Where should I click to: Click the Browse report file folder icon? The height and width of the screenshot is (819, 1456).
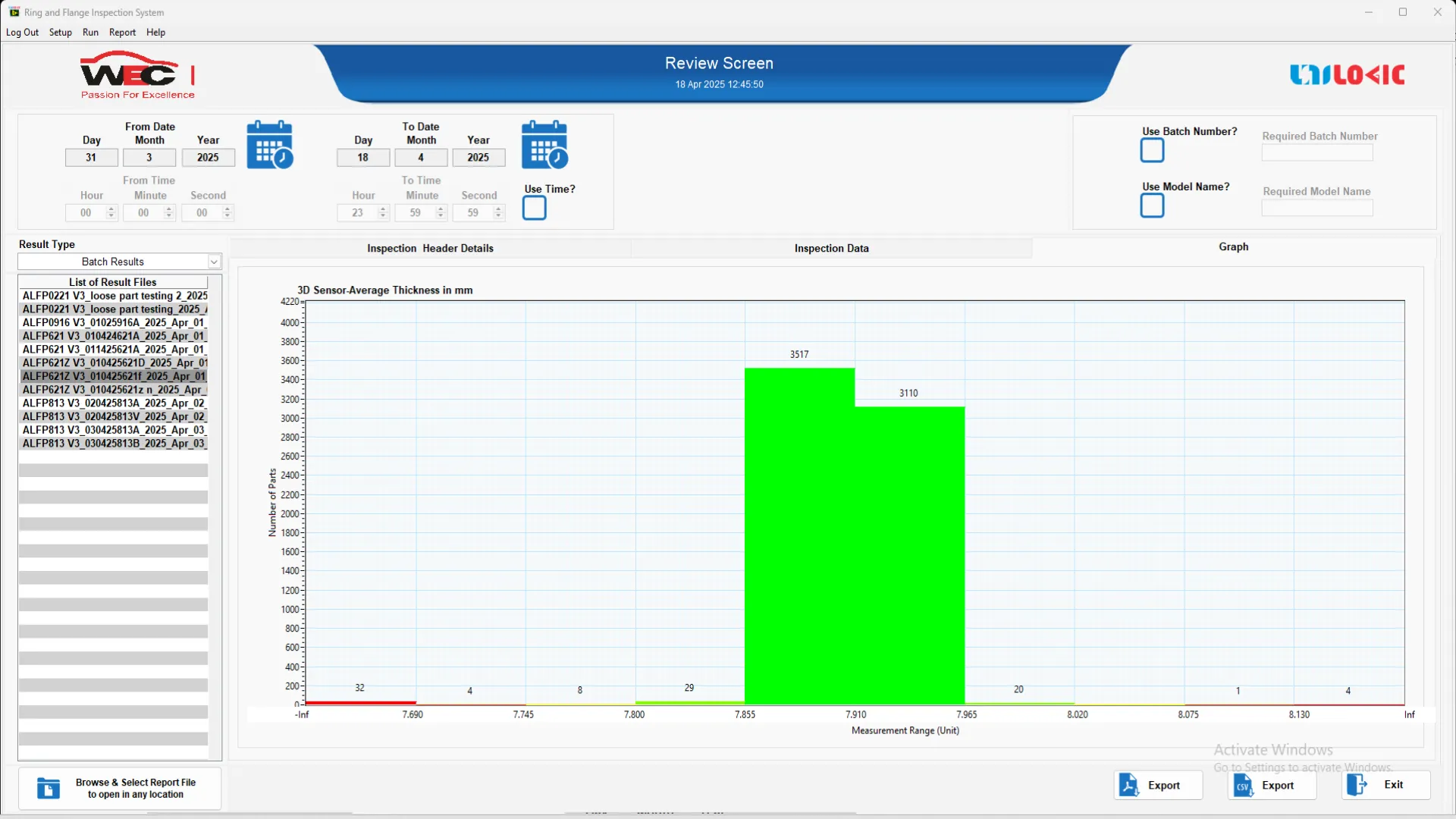point(49,789)
